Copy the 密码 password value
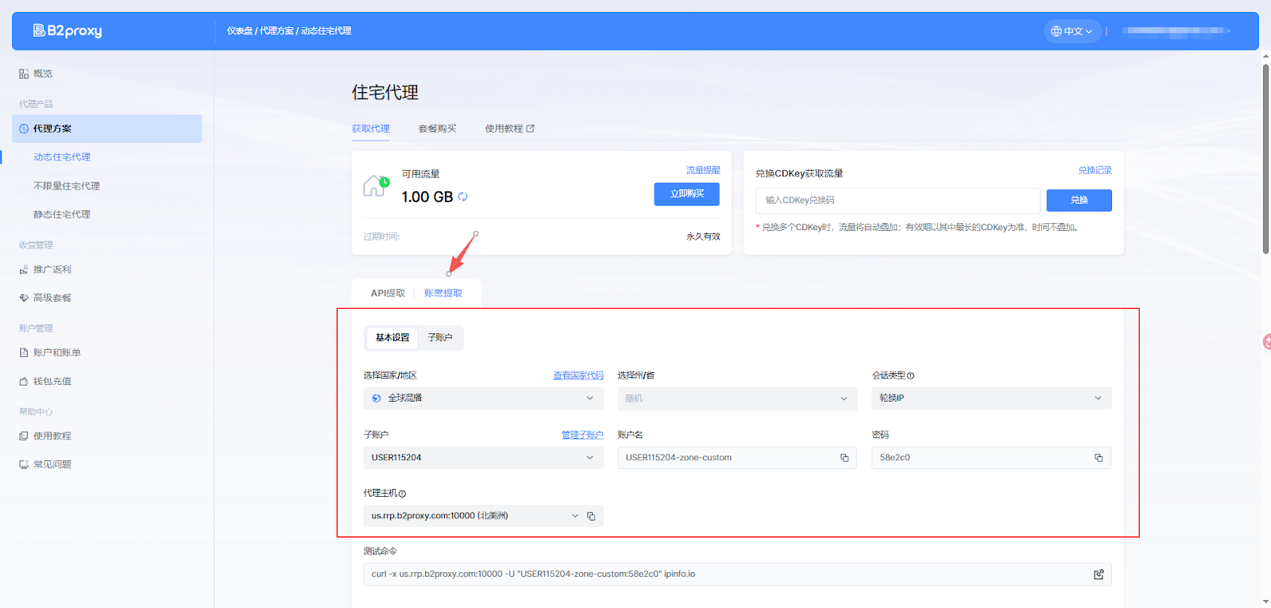Screen dimensions: 1271x608 point(1098,458)
